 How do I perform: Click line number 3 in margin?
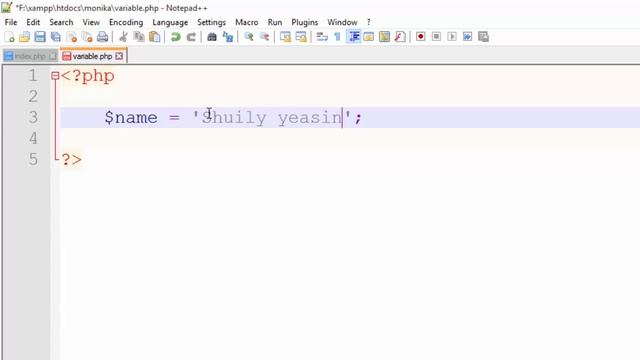tap(33, 118)
